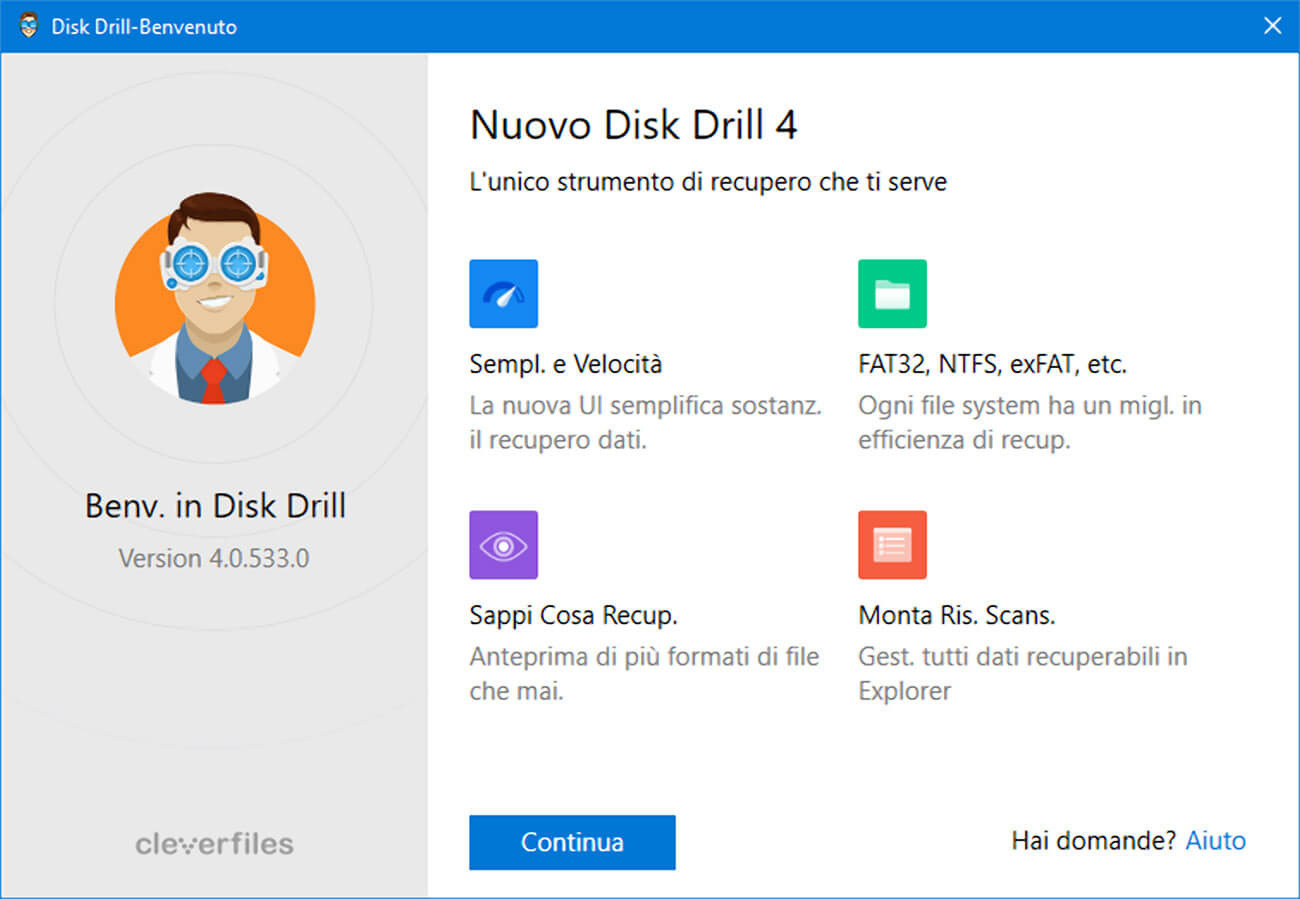
Task: Click the "Benv. in Disk Drill" text
Action: [x=215, y=506]
